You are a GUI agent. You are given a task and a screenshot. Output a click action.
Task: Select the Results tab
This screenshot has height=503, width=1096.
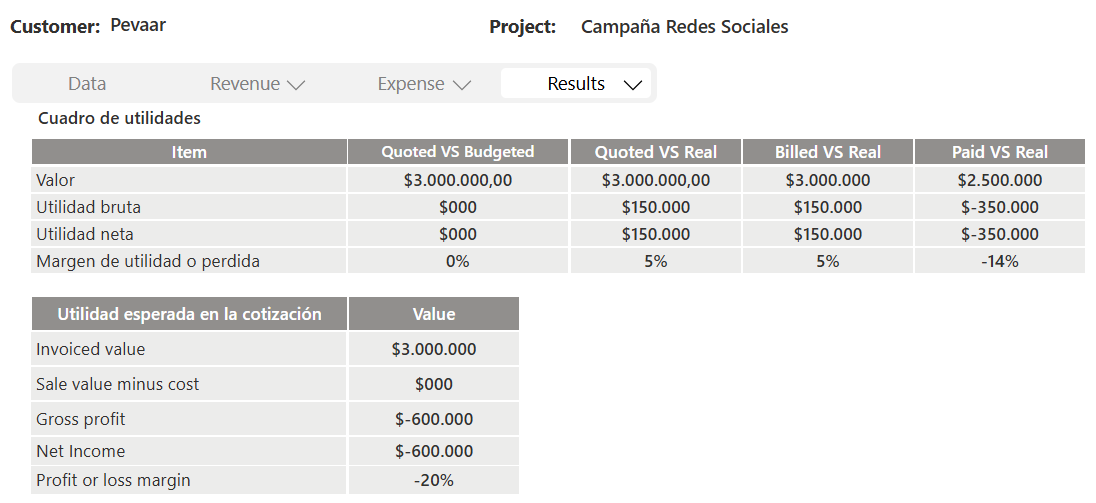pos(575,84)
